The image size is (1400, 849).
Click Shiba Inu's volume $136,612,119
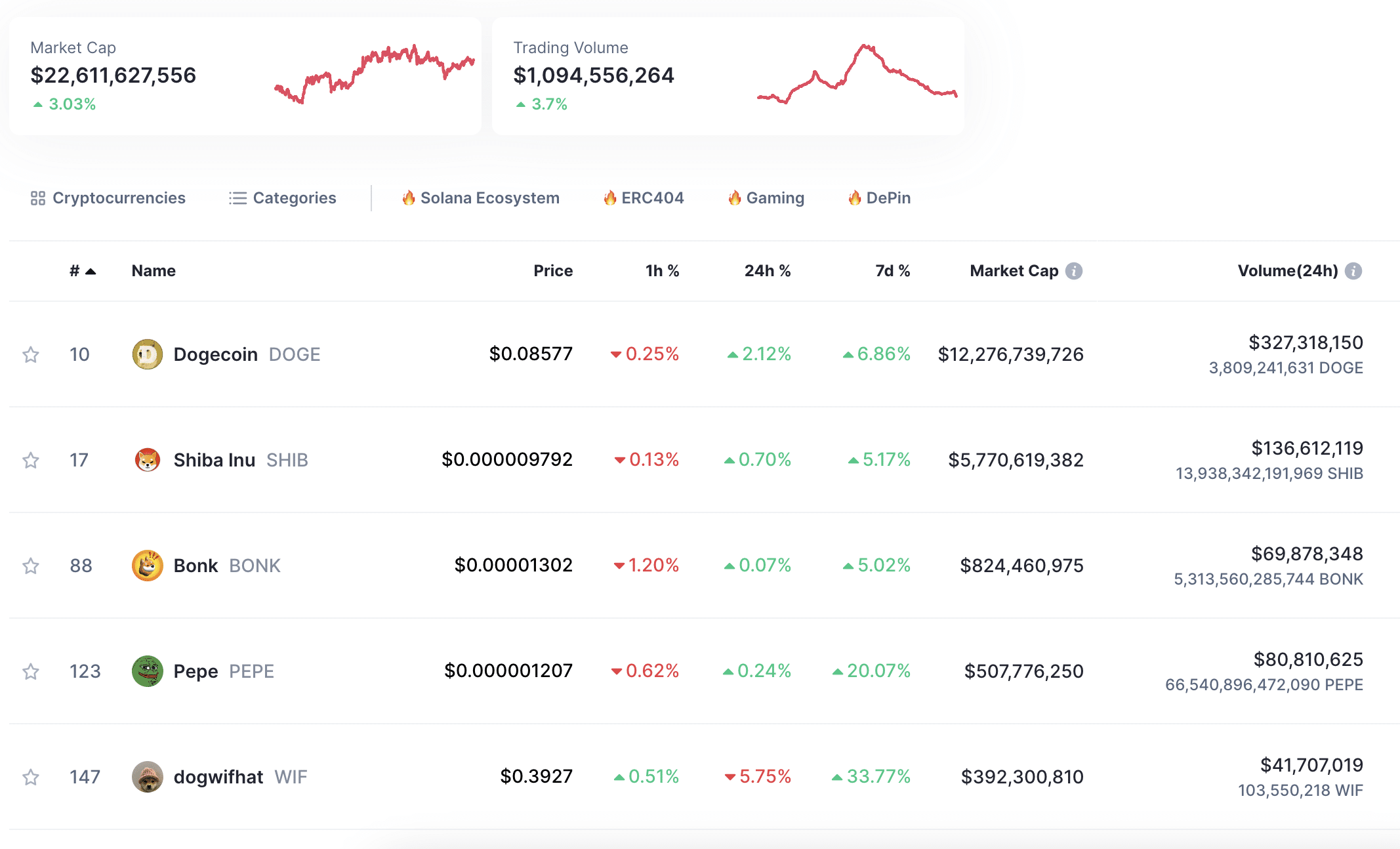coord(1307,448)
